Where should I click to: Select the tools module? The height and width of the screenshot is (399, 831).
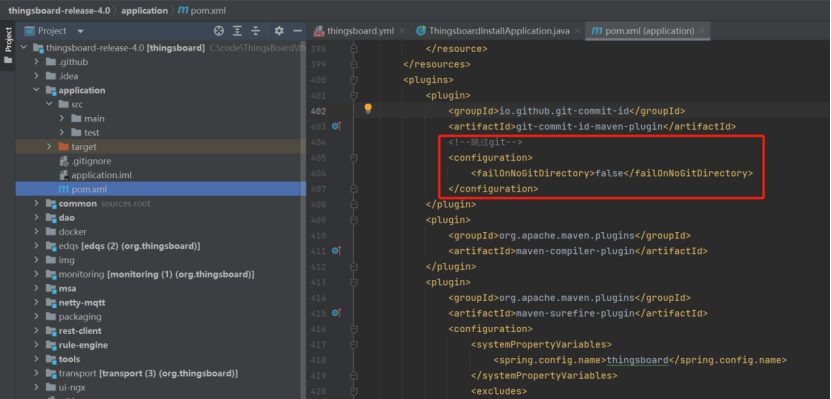161,359
